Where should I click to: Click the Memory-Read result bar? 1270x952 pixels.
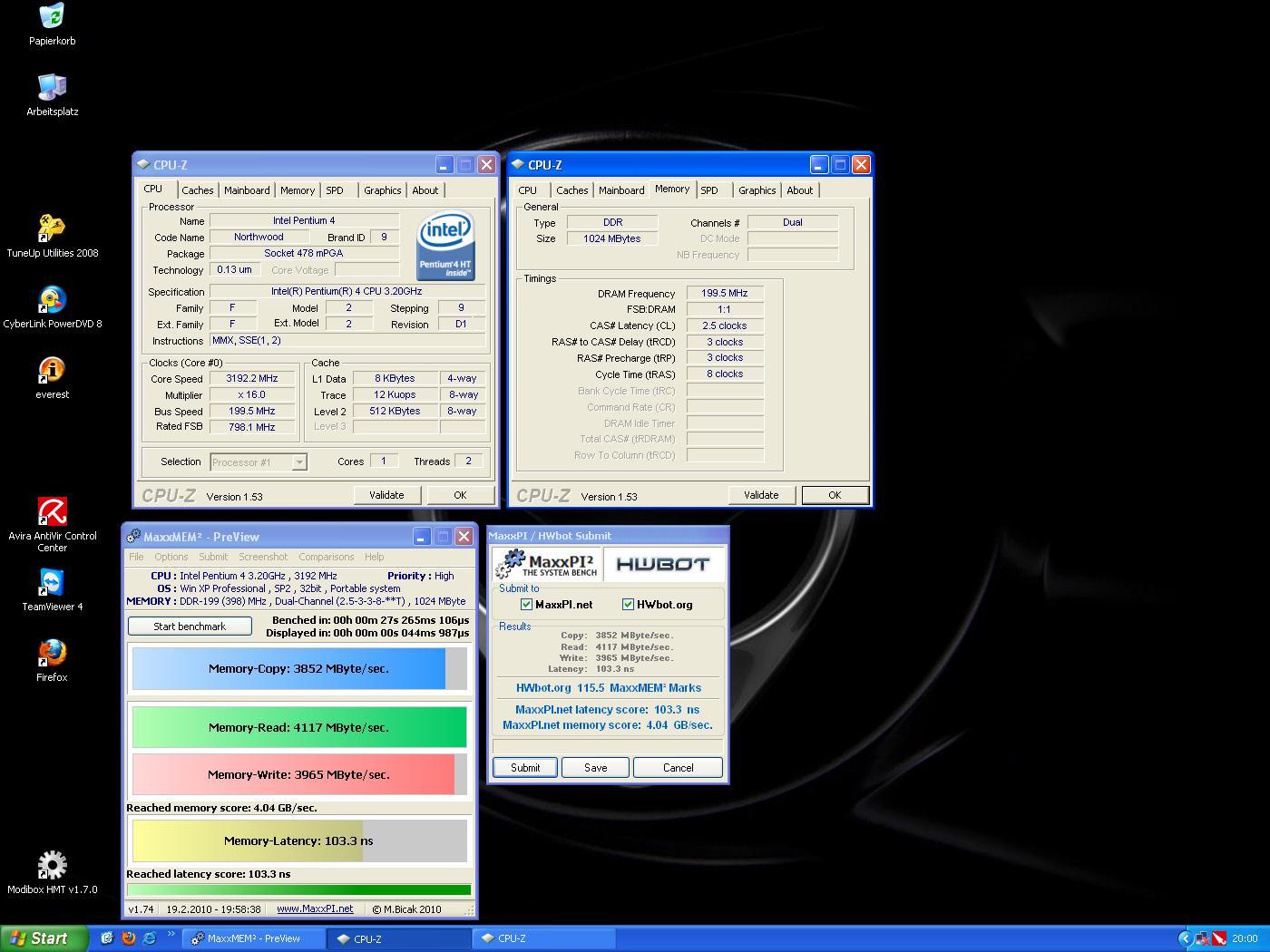click(x=299, y=727)
